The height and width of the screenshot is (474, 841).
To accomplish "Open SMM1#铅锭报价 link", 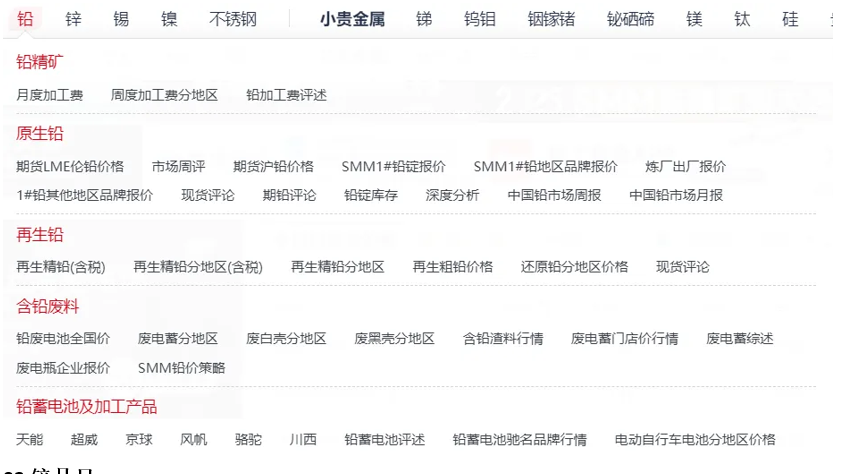I will tap(394, 167).
